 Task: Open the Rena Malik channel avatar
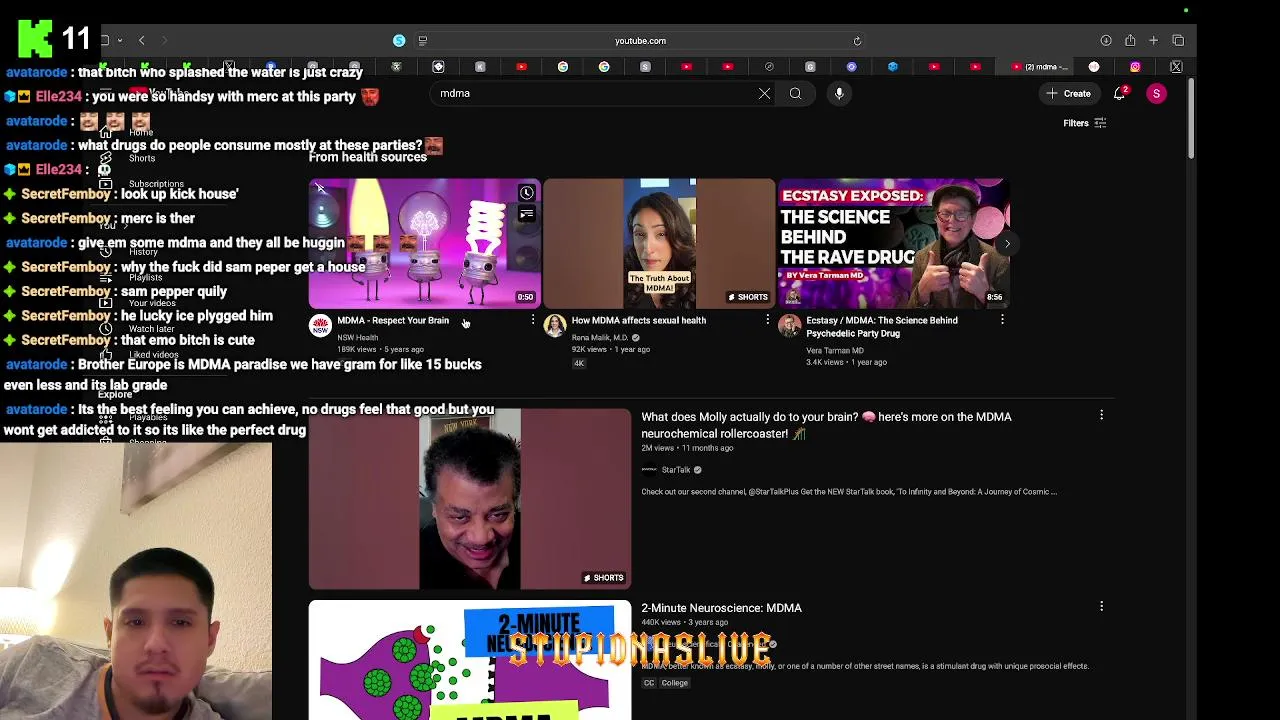click(x=555, y=326)
